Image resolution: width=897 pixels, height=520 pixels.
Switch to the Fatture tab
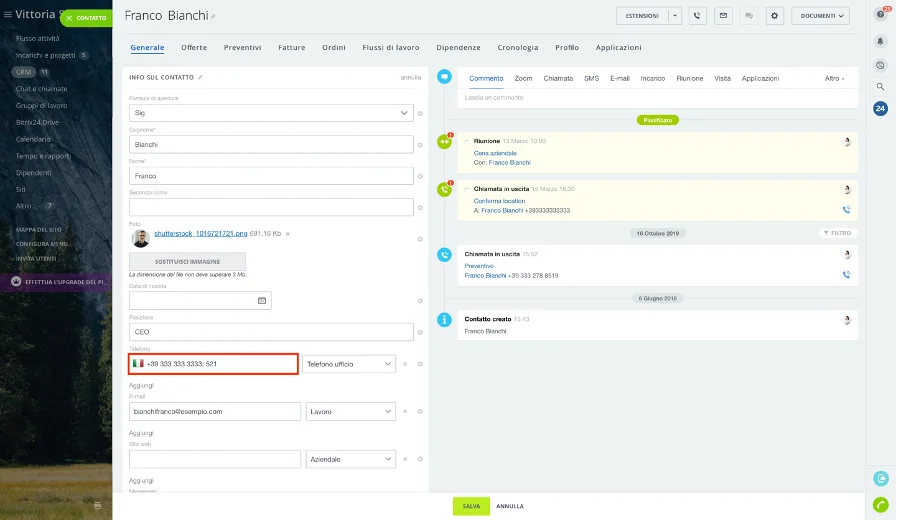pos(292,47)
